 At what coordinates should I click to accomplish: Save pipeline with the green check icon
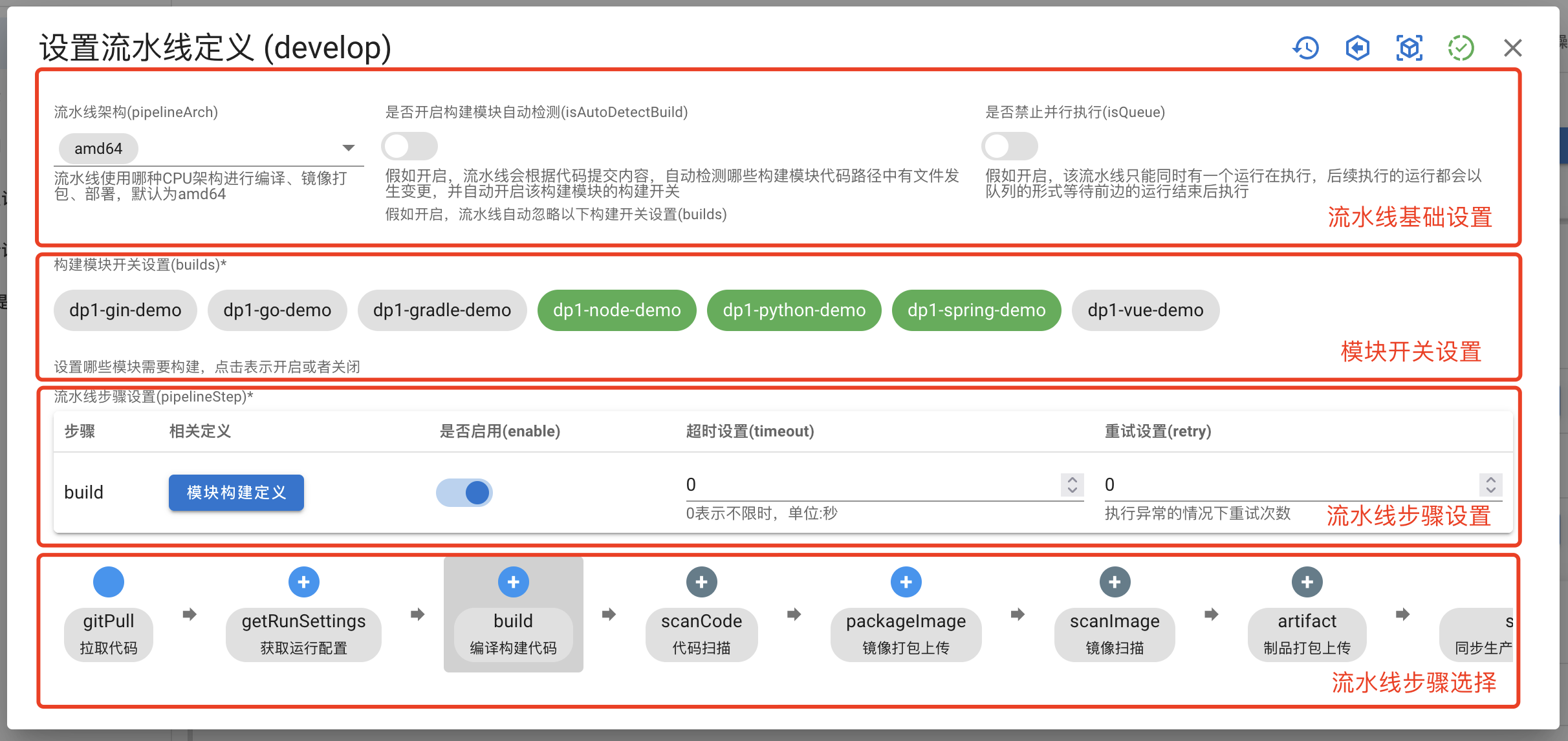[1461, 47]
